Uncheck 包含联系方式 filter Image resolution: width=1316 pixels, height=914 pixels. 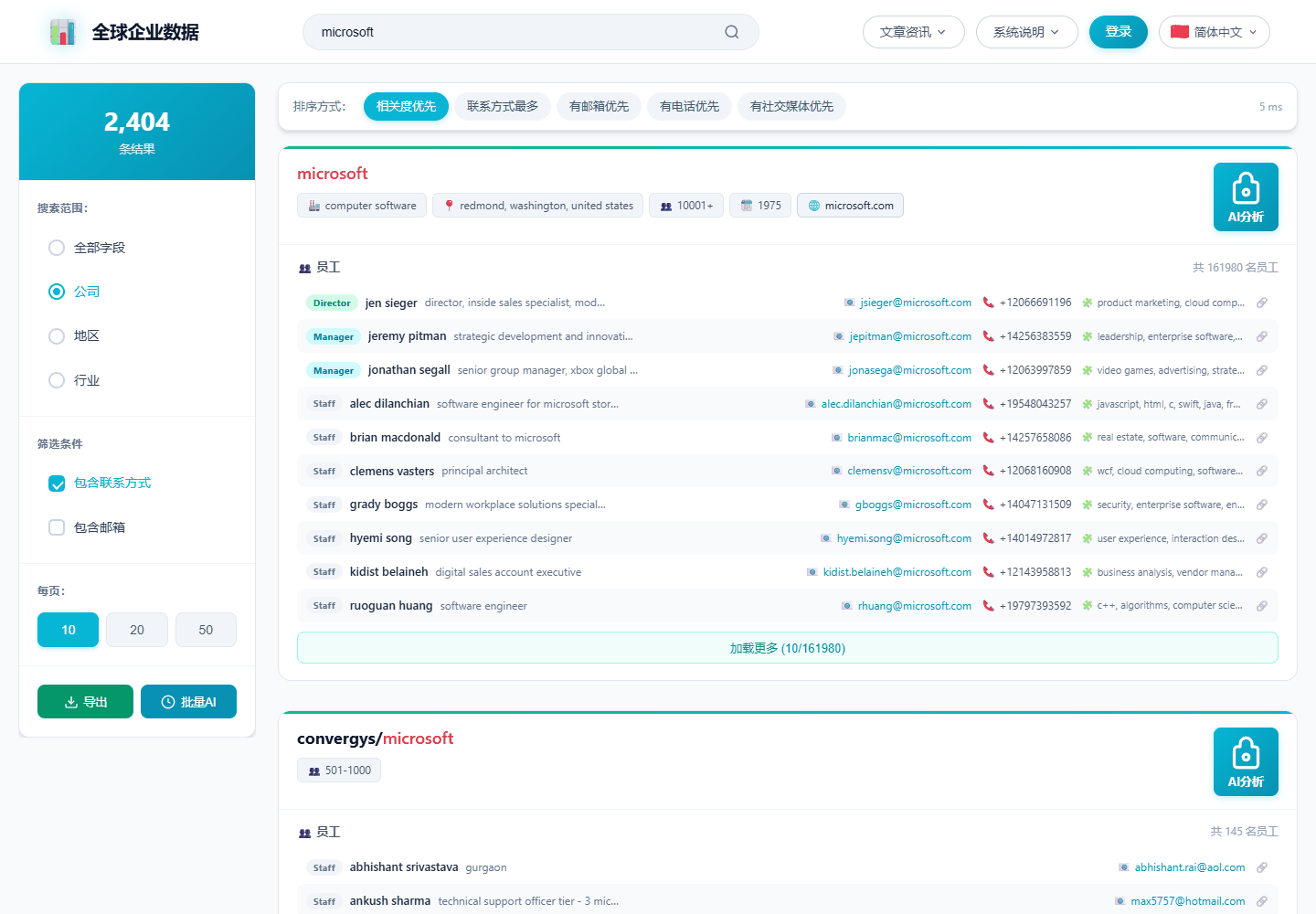click(57, 484)
